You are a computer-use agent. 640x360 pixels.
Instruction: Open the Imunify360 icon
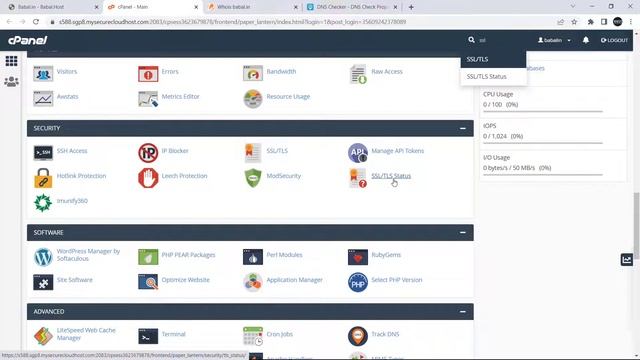[43, 203]
